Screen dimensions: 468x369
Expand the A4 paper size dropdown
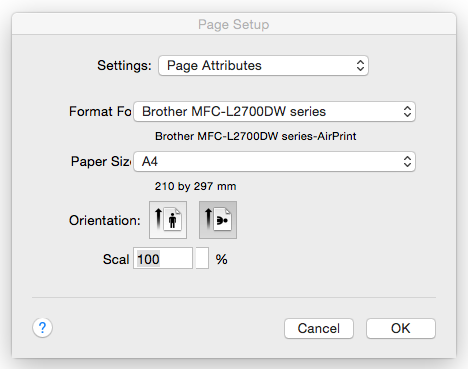274,162
